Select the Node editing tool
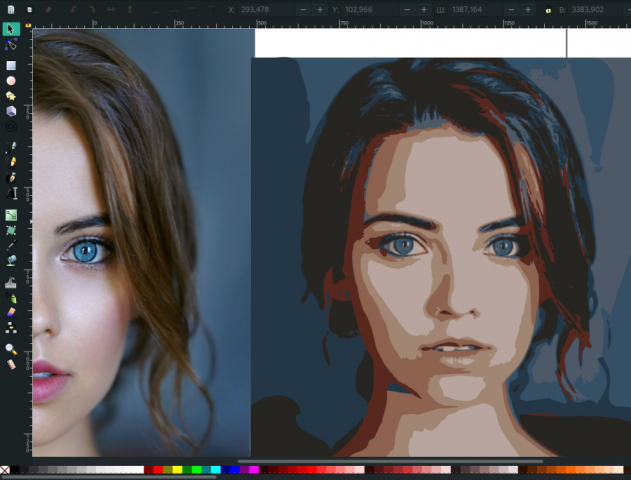 (11, 45)
